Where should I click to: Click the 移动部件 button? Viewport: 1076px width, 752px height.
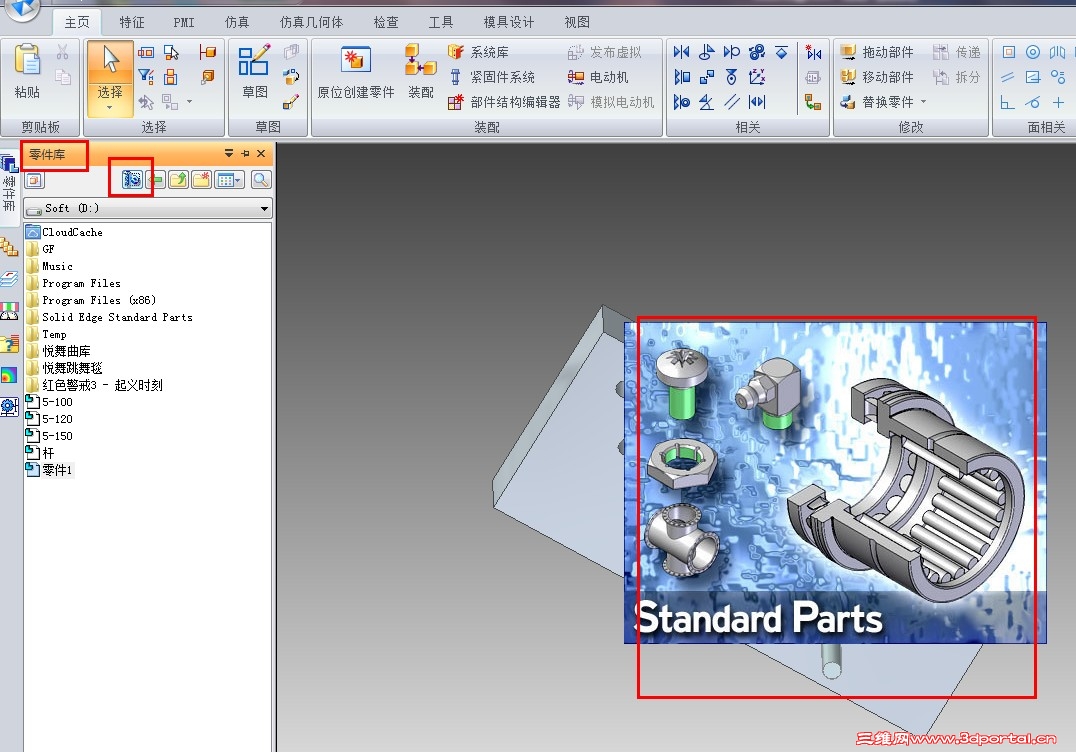pos(877,77)
